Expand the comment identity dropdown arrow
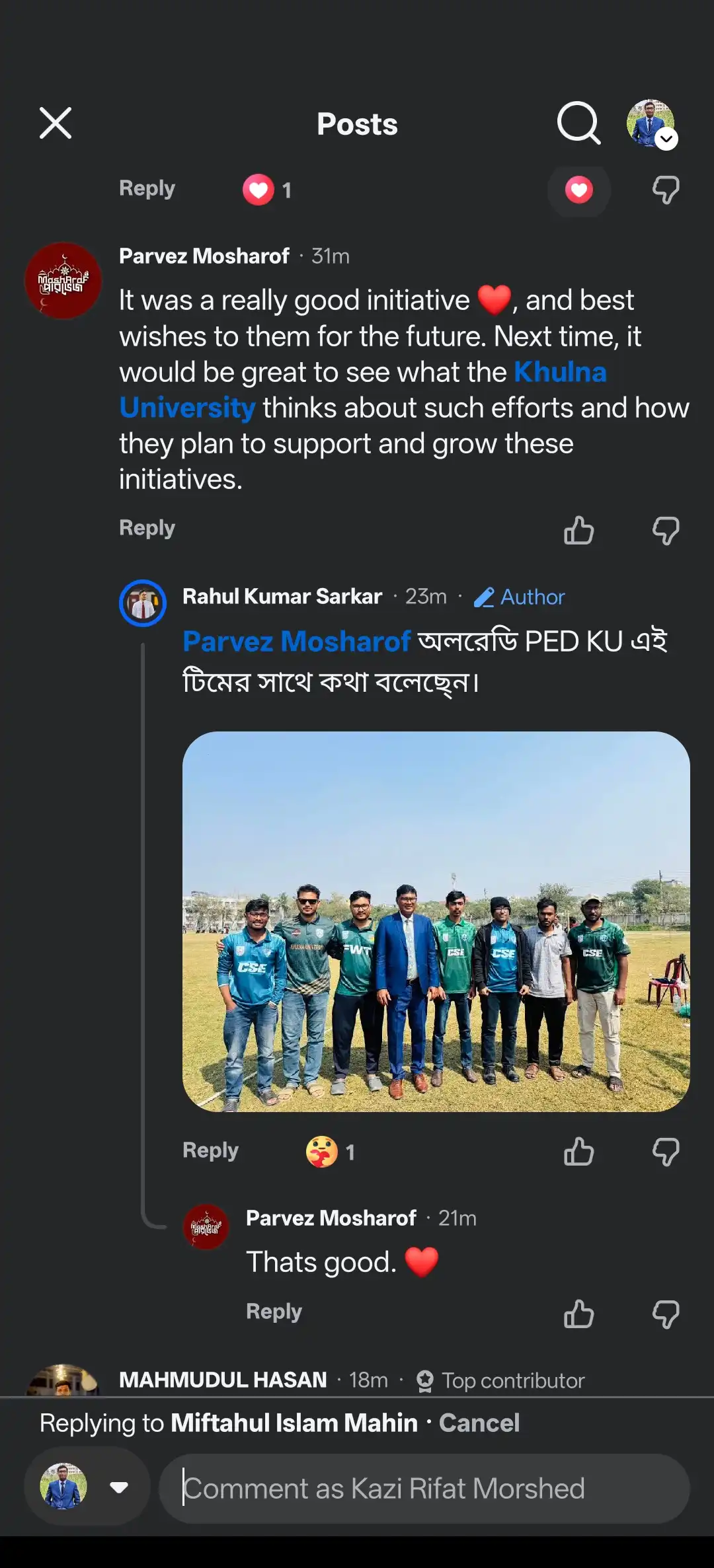Image resolution: width=714 pixels, height=1568 pixels. coord(119,1487)
